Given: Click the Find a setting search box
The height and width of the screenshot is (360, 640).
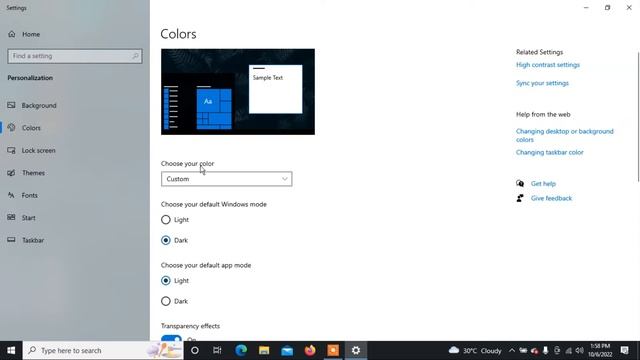Looking at the screenshot, I should tap(75, 56).
